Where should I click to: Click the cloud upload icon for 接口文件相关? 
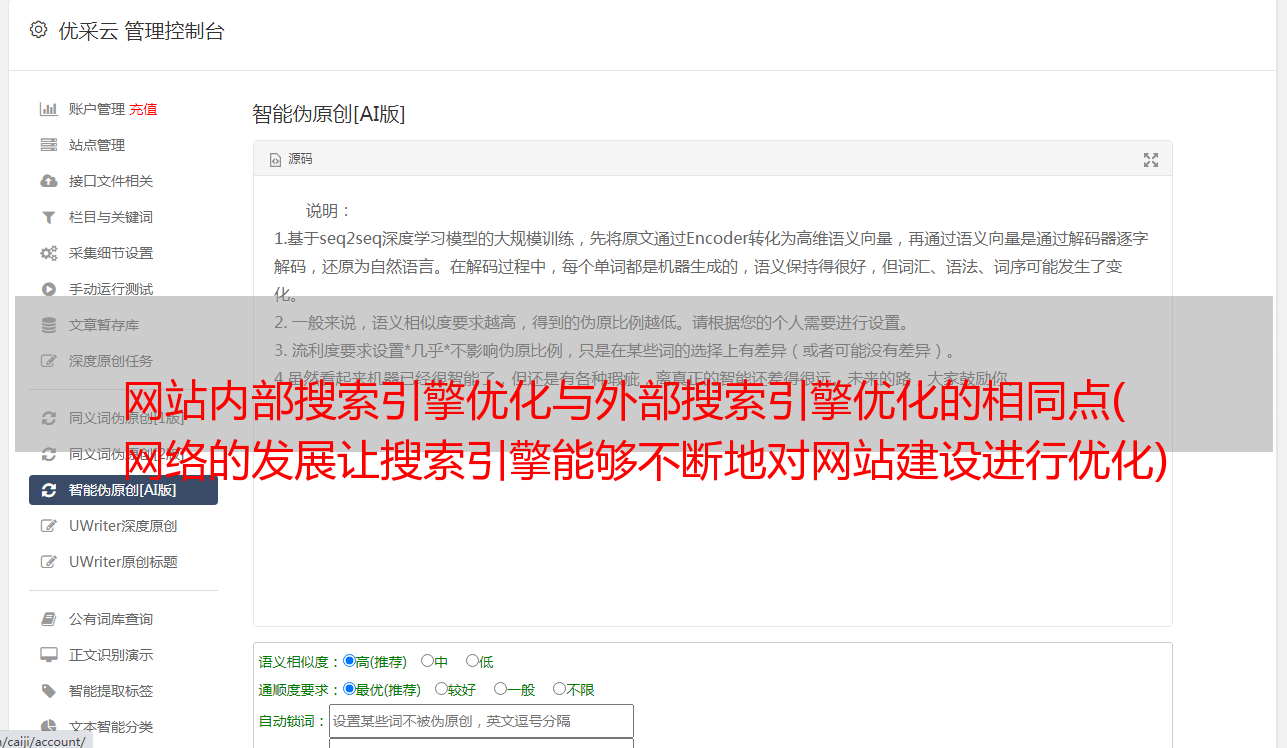pos(48,181)
